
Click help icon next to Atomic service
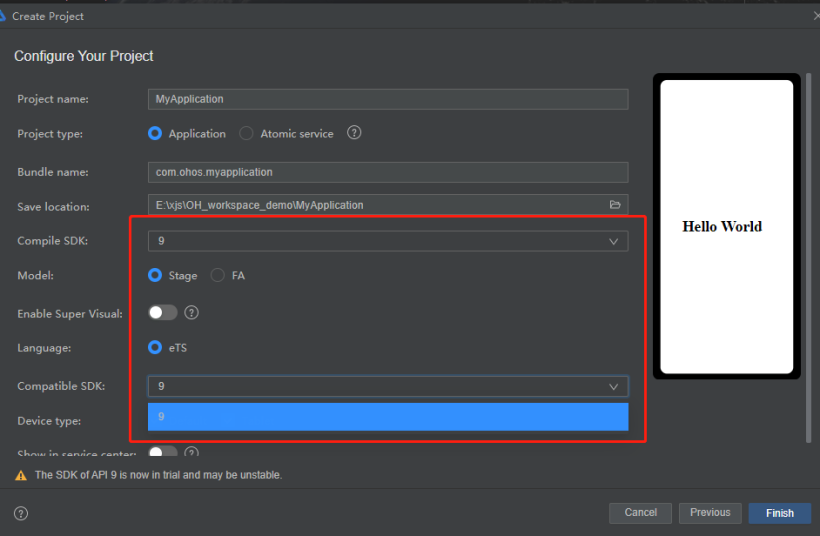[354, 133]
